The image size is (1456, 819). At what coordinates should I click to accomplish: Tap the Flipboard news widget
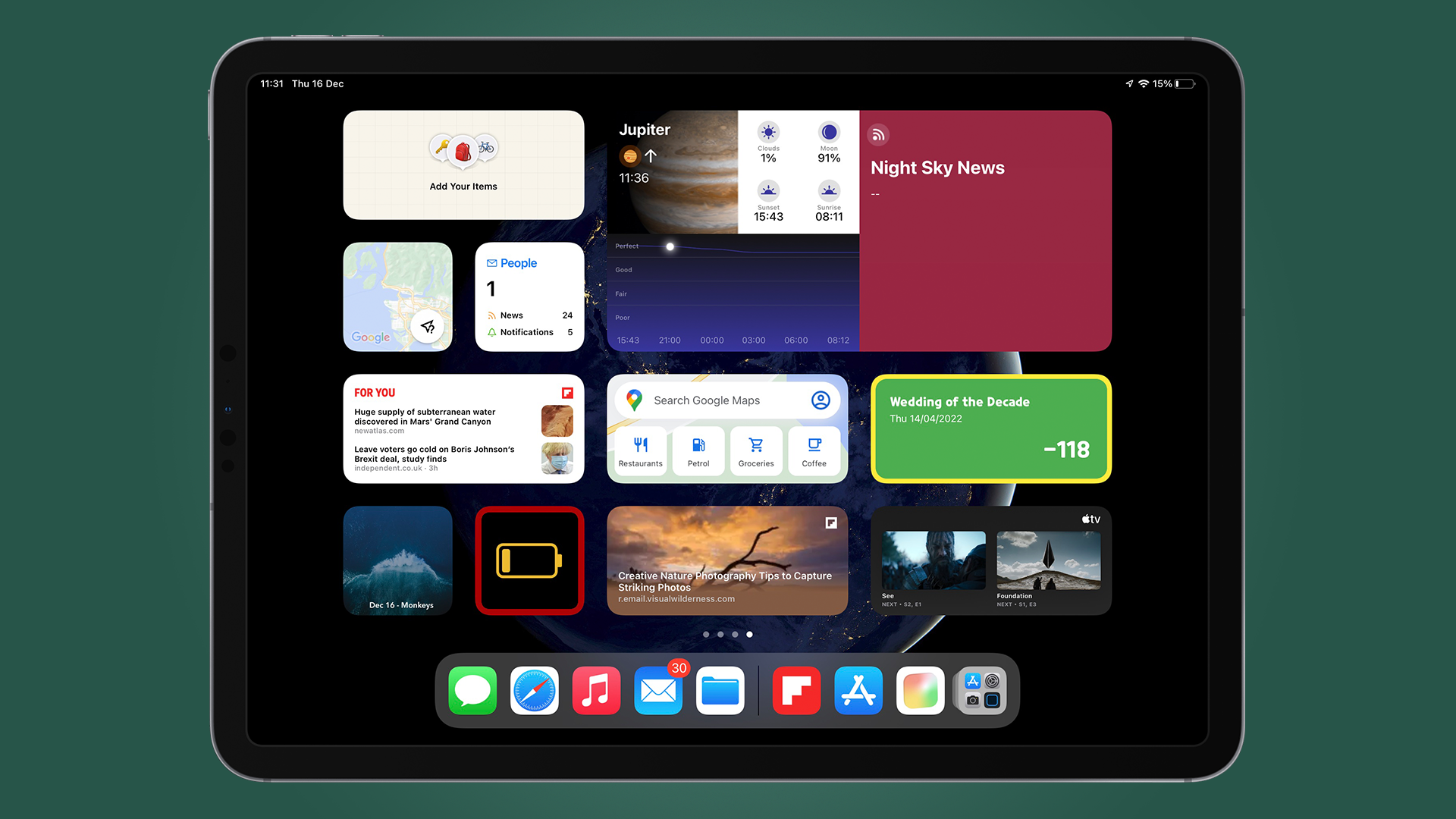tap(463, 428)
